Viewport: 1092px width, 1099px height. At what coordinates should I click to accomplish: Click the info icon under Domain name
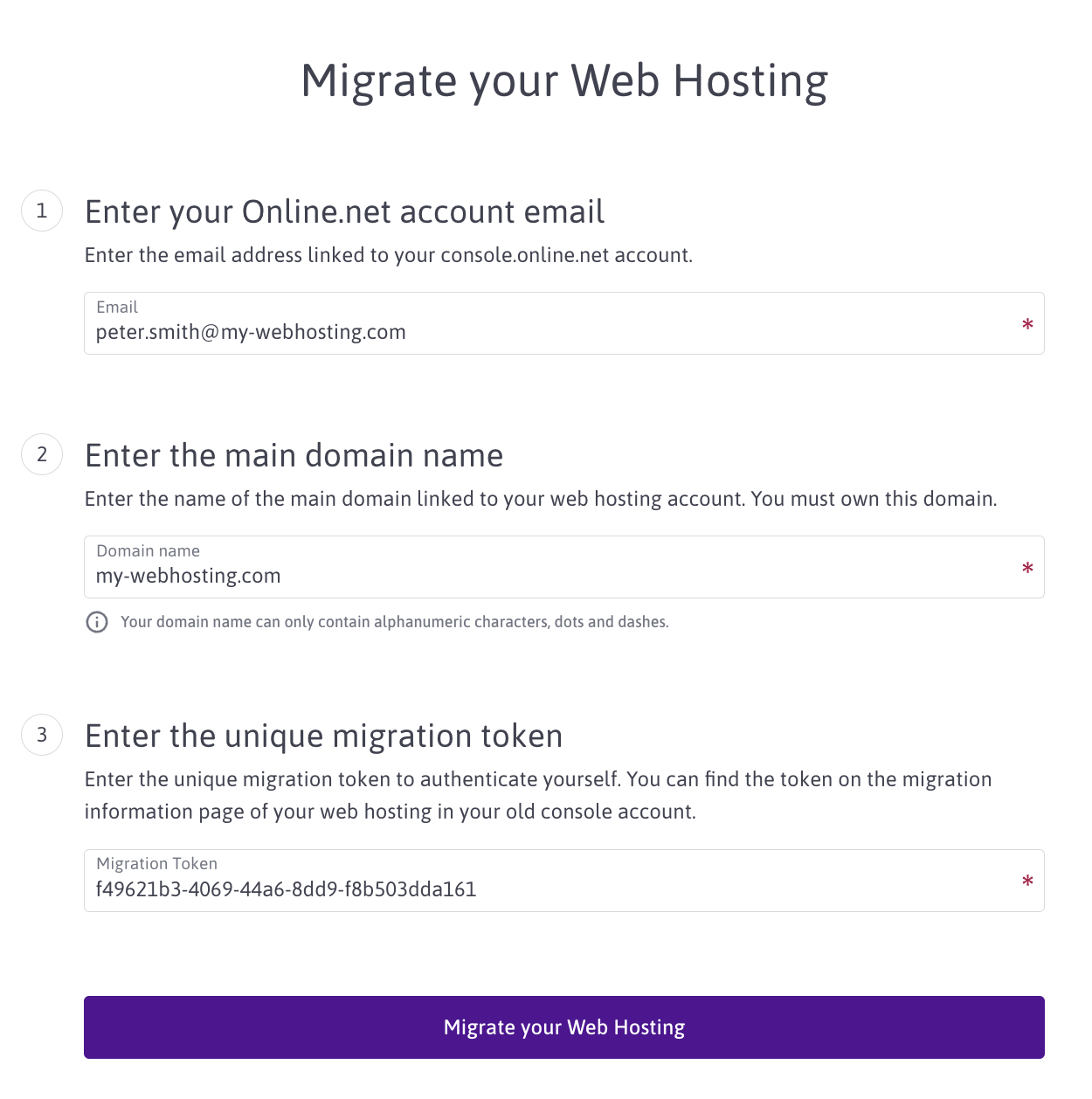pyautogui.click(x=97, y=622)
